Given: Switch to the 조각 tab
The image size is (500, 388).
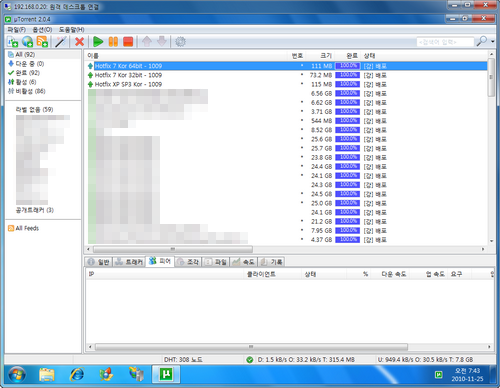Looking at the screenshot, I should pyautogui.click(x=188, y=262).
